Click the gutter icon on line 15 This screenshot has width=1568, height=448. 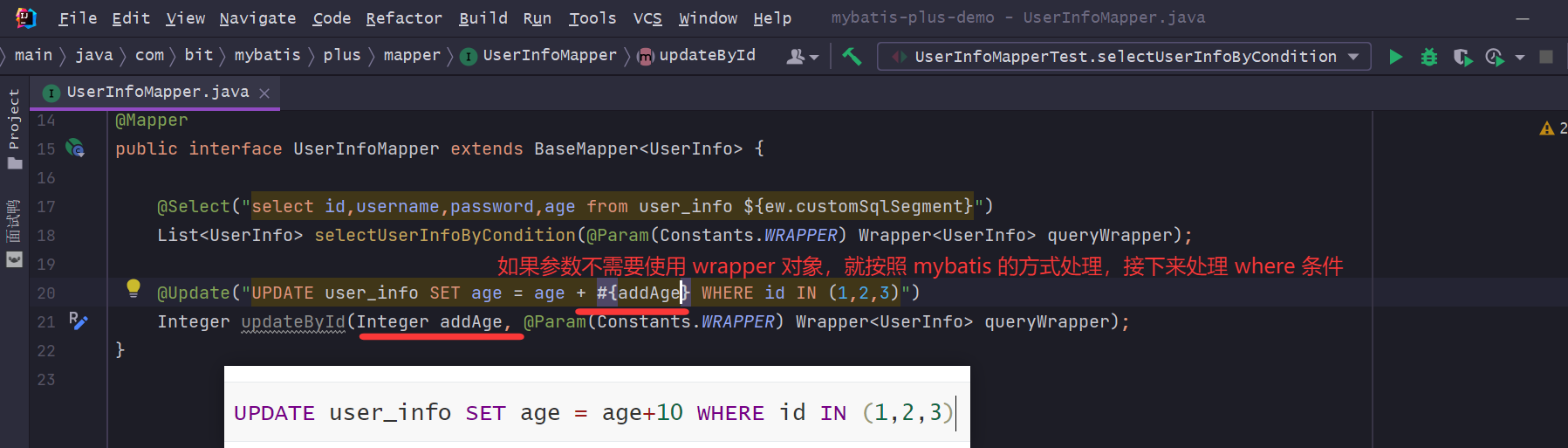tap(76, 148)
